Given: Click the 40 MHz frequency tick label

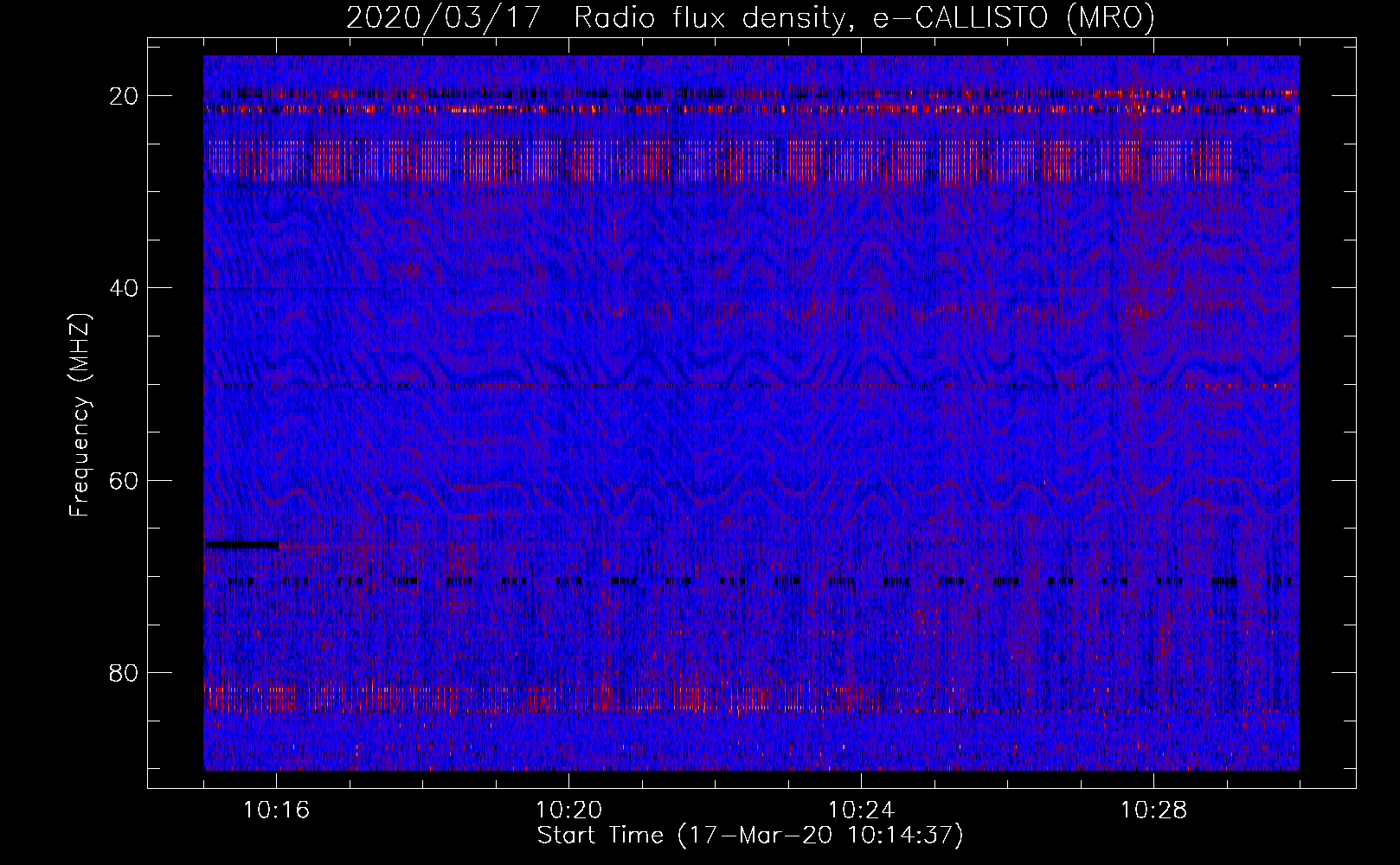Looking at the screenshot, I should click(125, 287).
